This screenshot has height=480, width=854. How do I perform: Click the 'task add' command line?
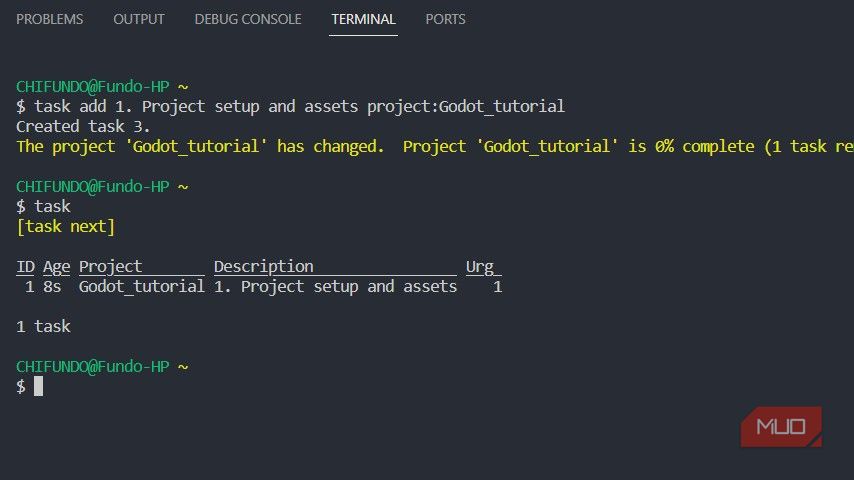(290, 106)
